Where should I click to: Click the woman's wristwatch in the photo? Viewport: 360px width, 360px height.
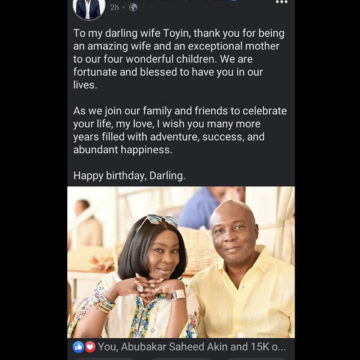(179, 295)
